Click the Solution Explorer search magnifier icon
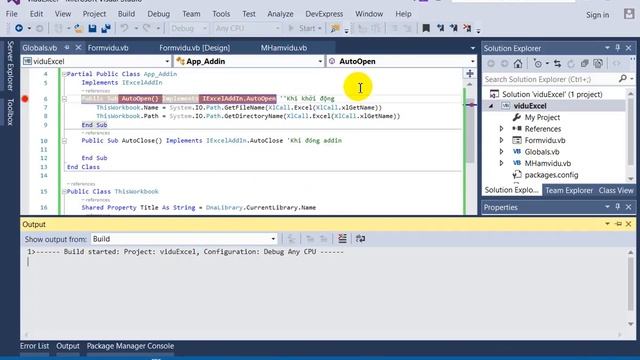This screenshot has width=640, height=360. [x=622, y=79]
